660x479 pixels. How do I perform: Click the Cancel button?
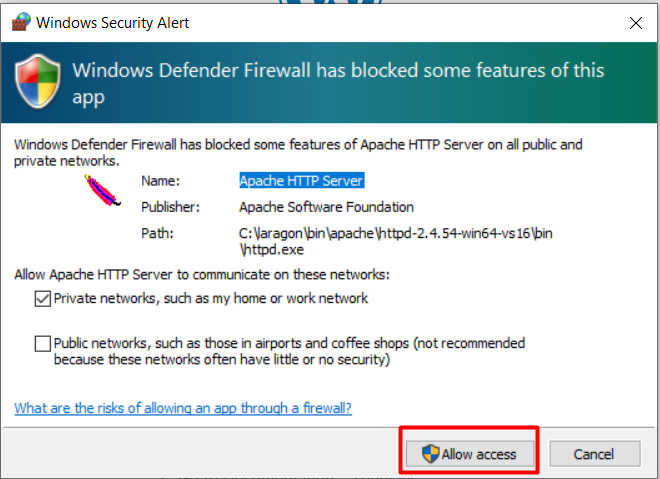click(595, 454)
